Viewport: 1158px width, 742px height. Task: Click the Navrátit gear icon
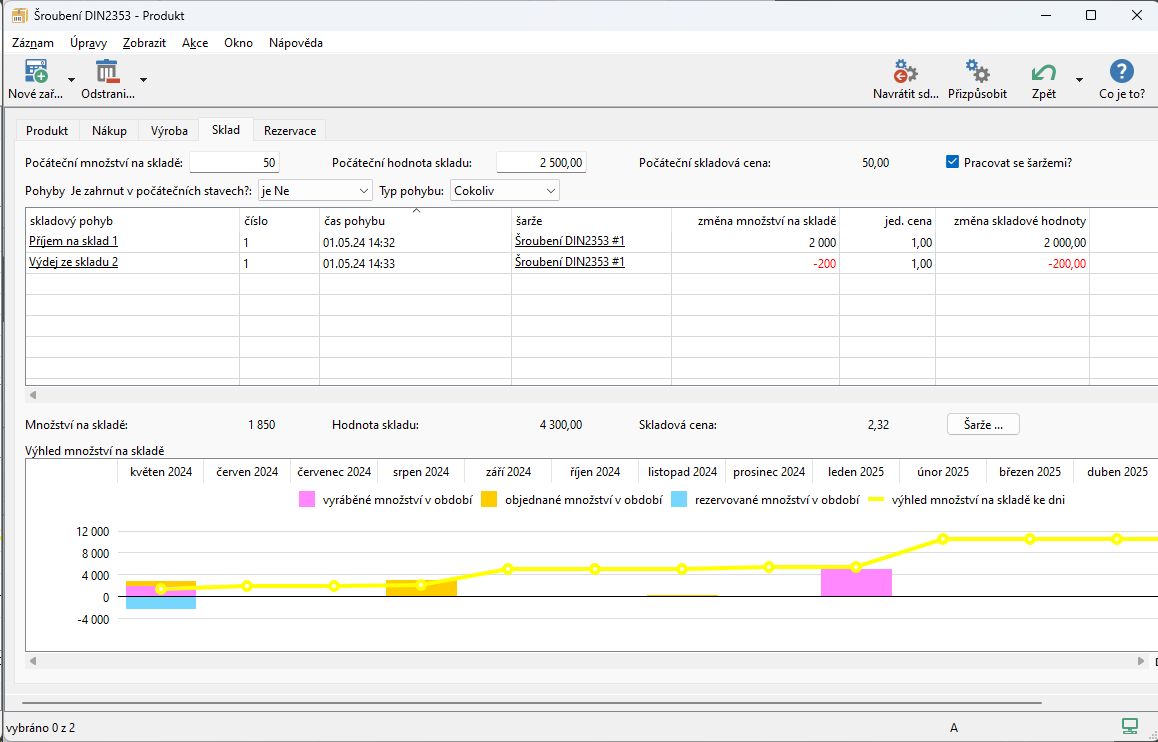pos(906,73)
